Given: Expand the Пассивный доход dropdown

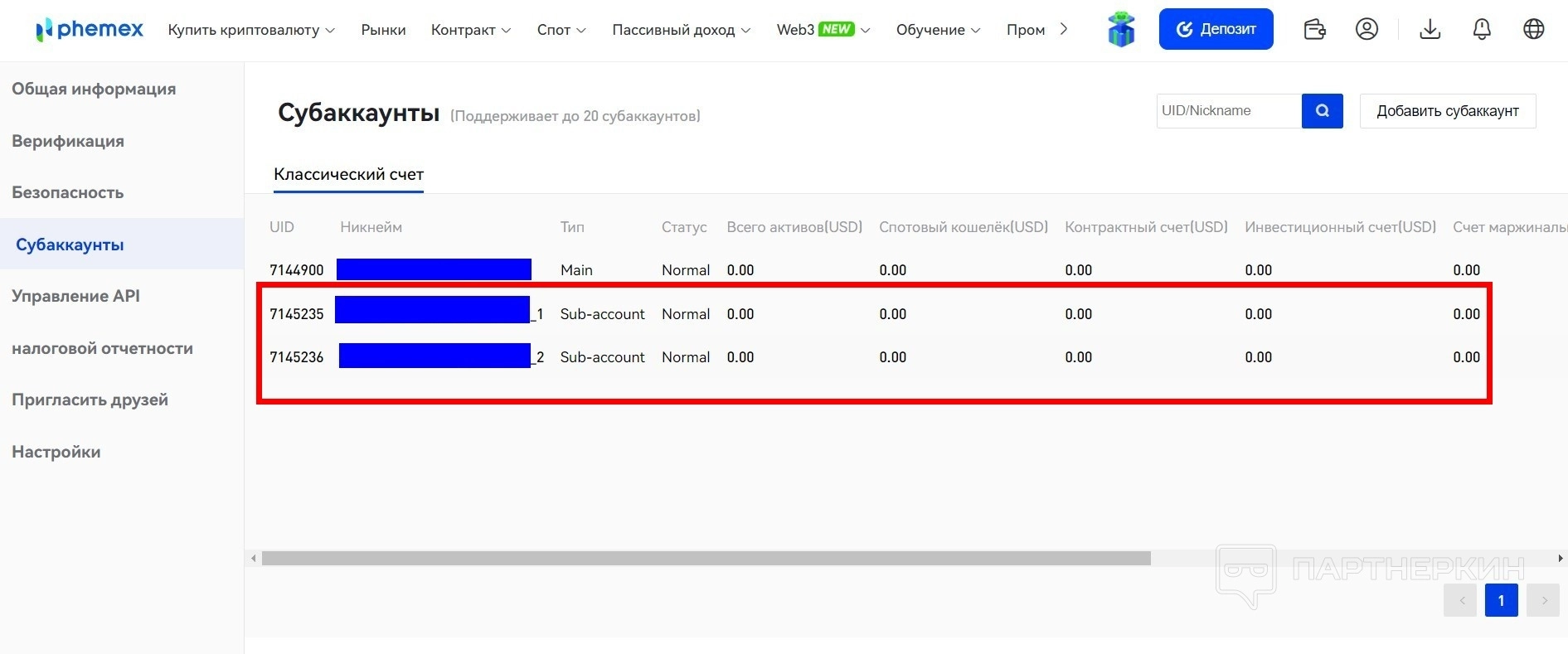Looking at the screenshot, I should pyautogui.click(x=681, y=30).
